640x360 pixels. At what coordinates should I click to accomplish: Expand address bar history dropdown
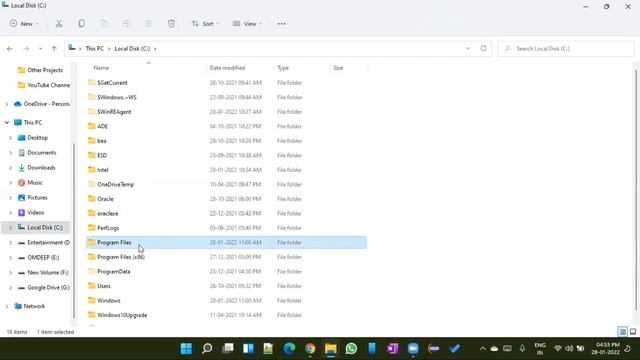(468, 48)
